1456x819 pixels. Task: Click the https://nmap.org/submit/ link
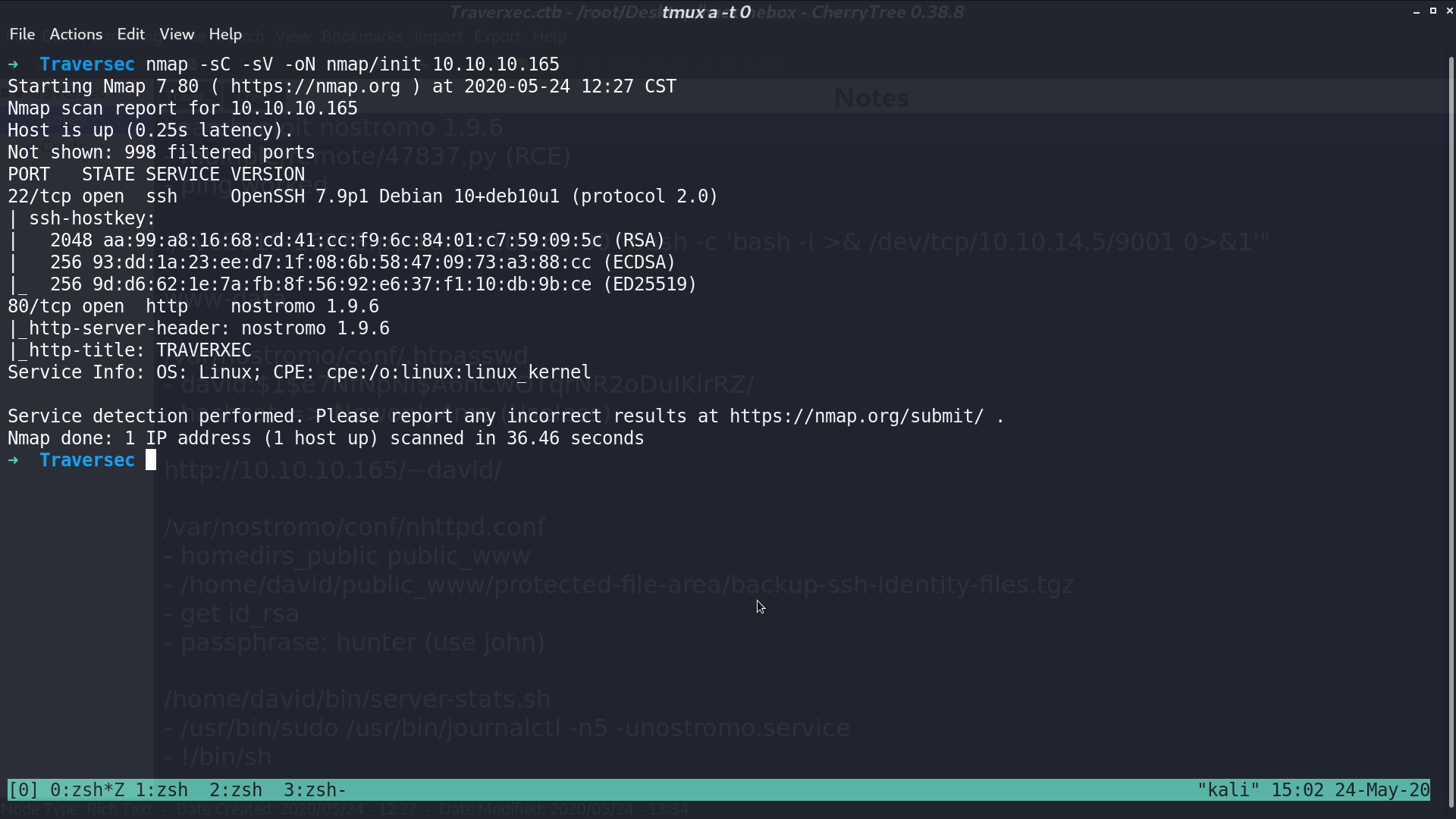tap(857, 416)
